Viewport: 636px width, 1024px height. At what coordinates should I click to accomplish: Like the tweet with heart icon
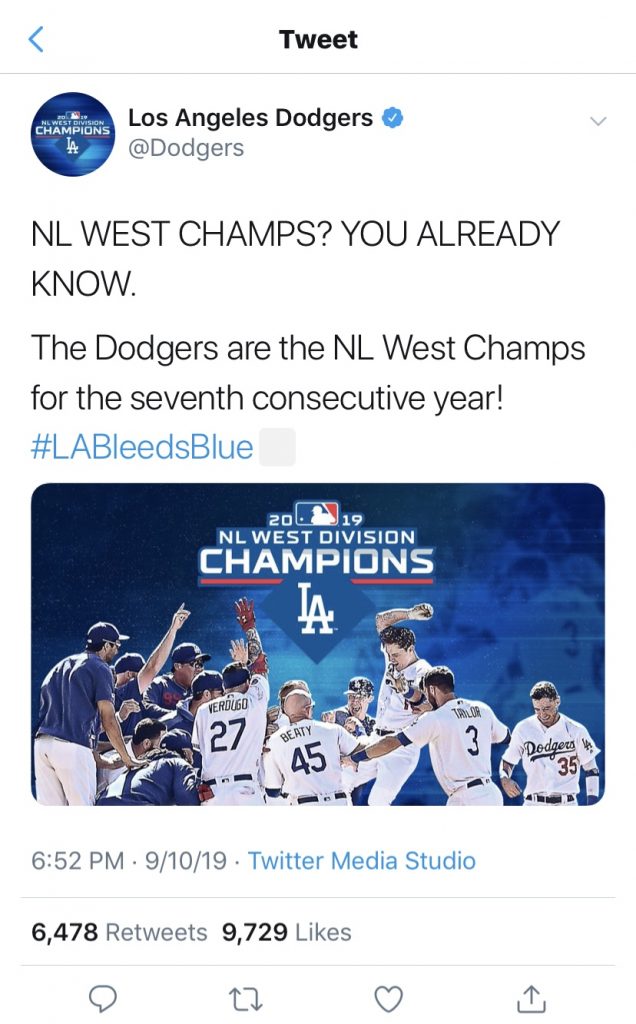[388, 997]
